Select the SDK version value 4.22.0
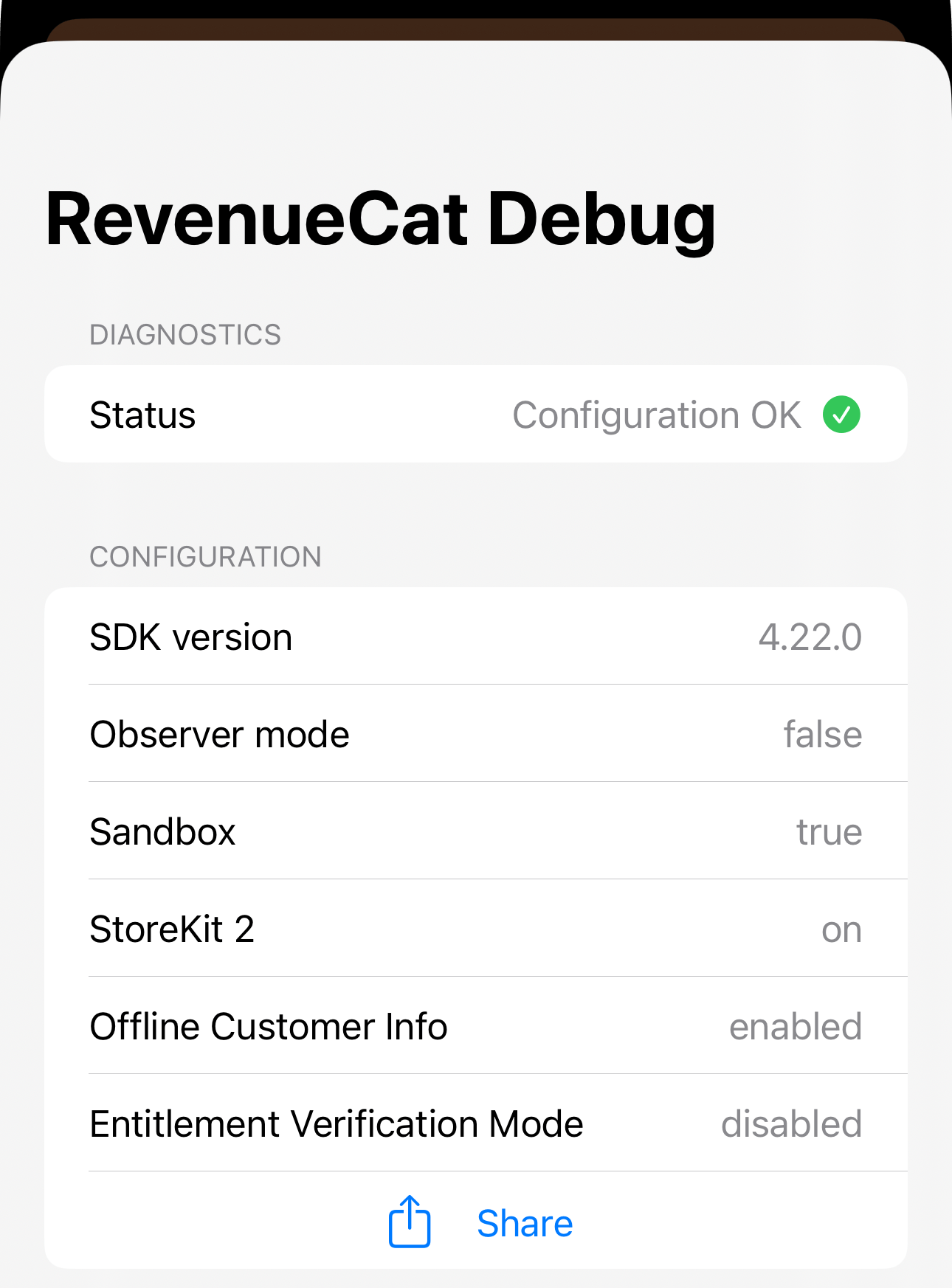This screenshot has height=1288, width=952. 810,637
